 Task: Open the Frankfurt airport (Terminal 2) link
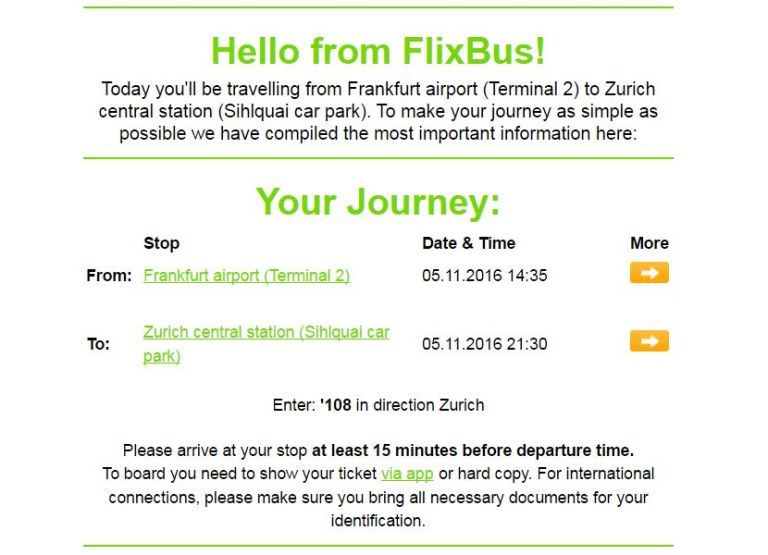[x=246, y=276]
